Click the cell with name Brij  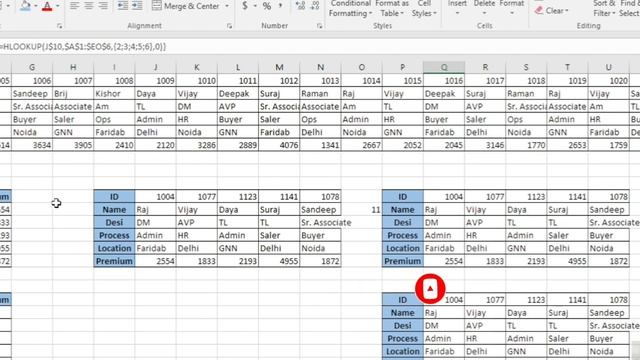[x=73, y=93]
